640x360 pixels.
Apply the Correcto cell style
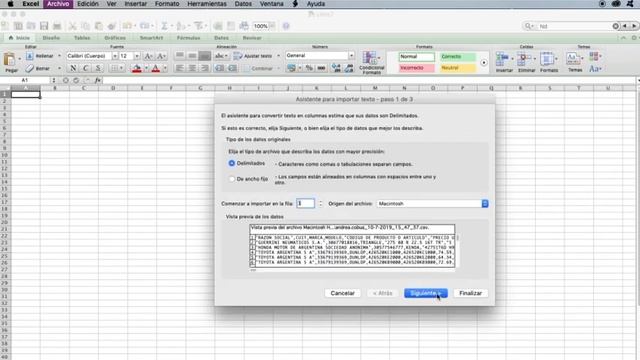(x=458, y=57)
